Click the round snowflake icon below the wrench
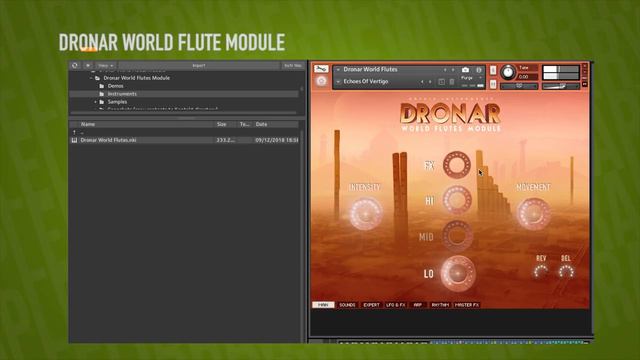The width and height of the screenshot is (640, 360). tap(321, 81)
